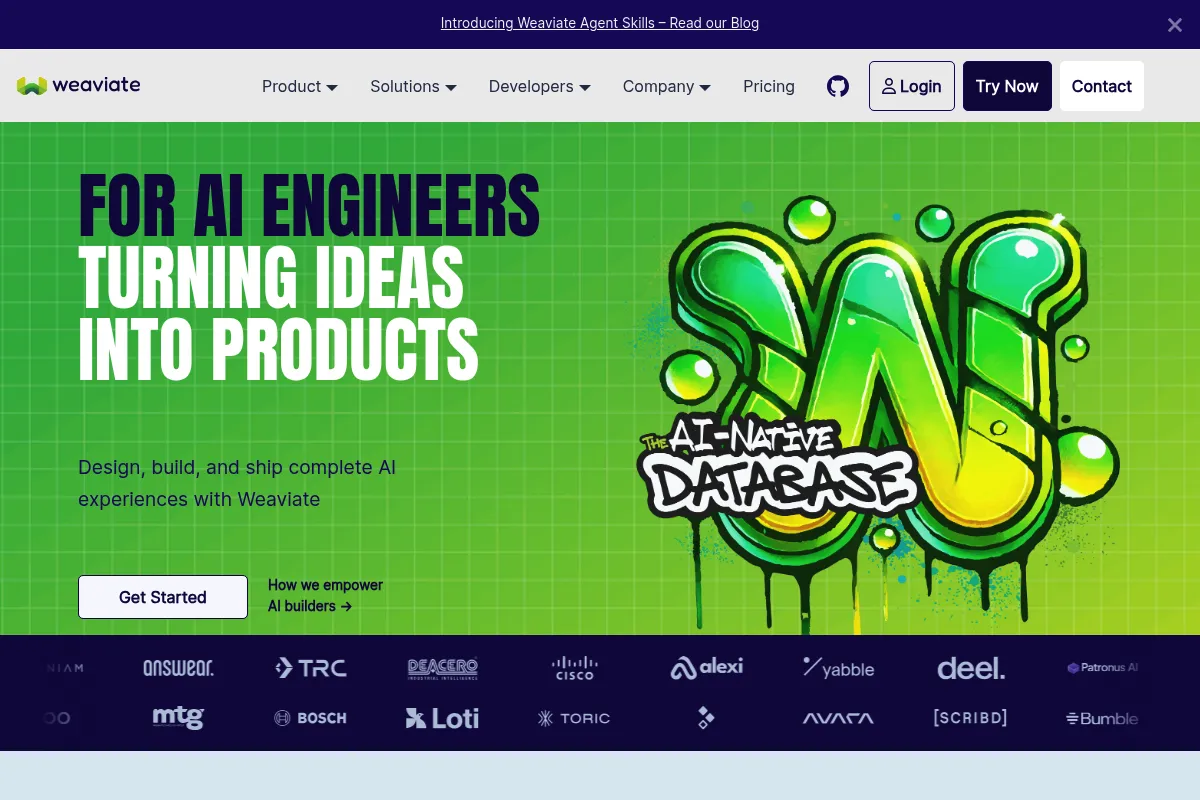This screenshot has height=800, width=1200.
Task: Click the Deacero customer logo
Action: [443, 668]
